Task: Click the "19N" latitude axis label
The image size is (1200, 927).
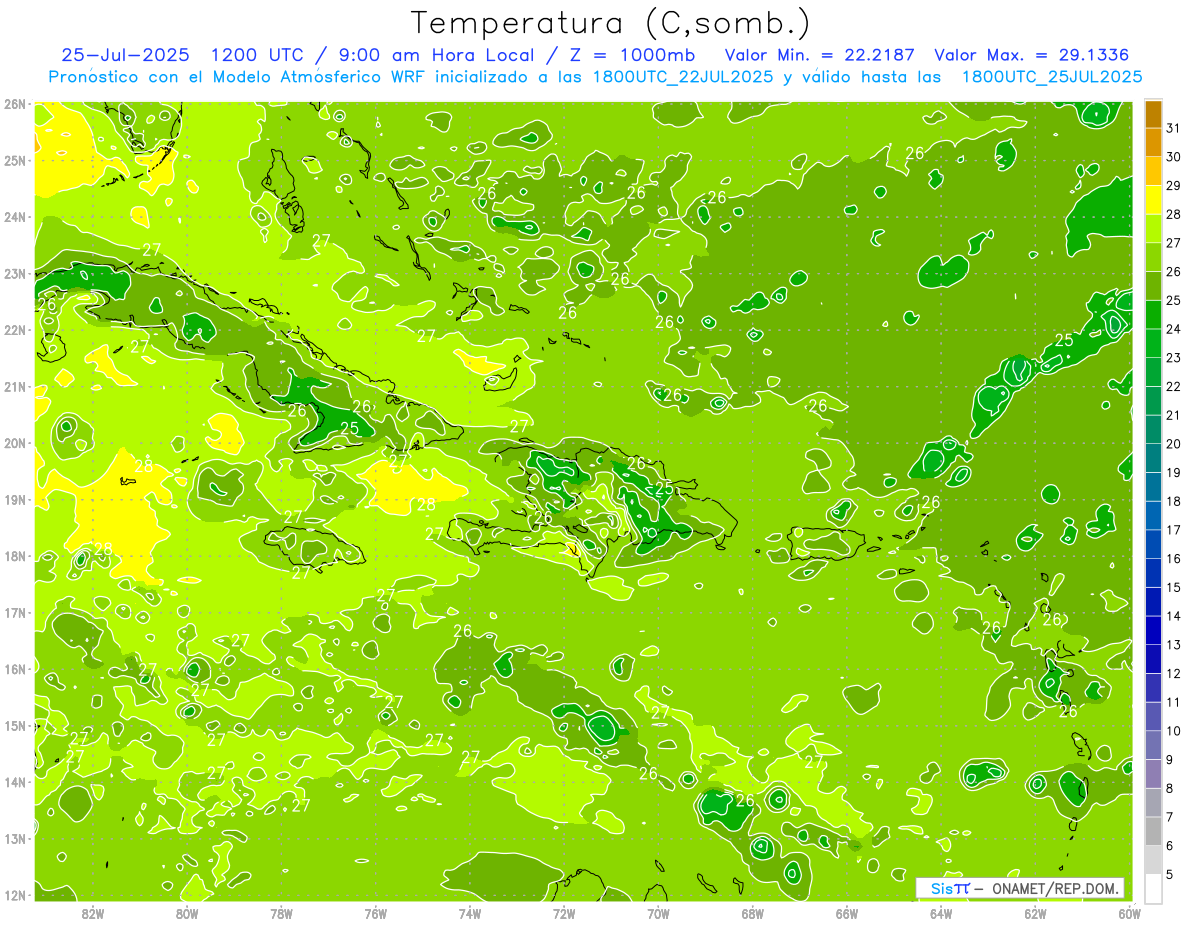Action: 14,500
